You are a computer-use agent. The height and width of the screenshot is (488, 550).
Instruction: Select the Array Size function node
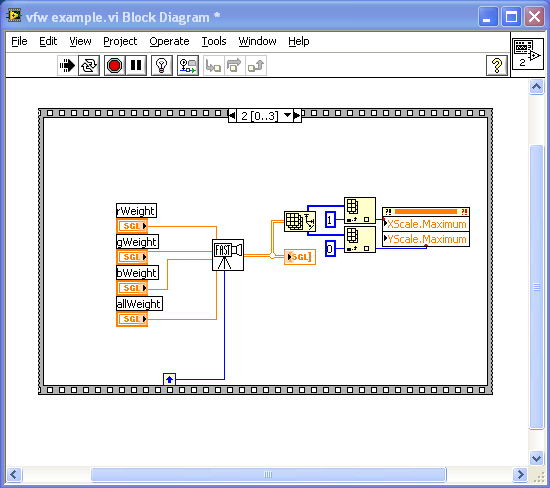click(300, 221)
